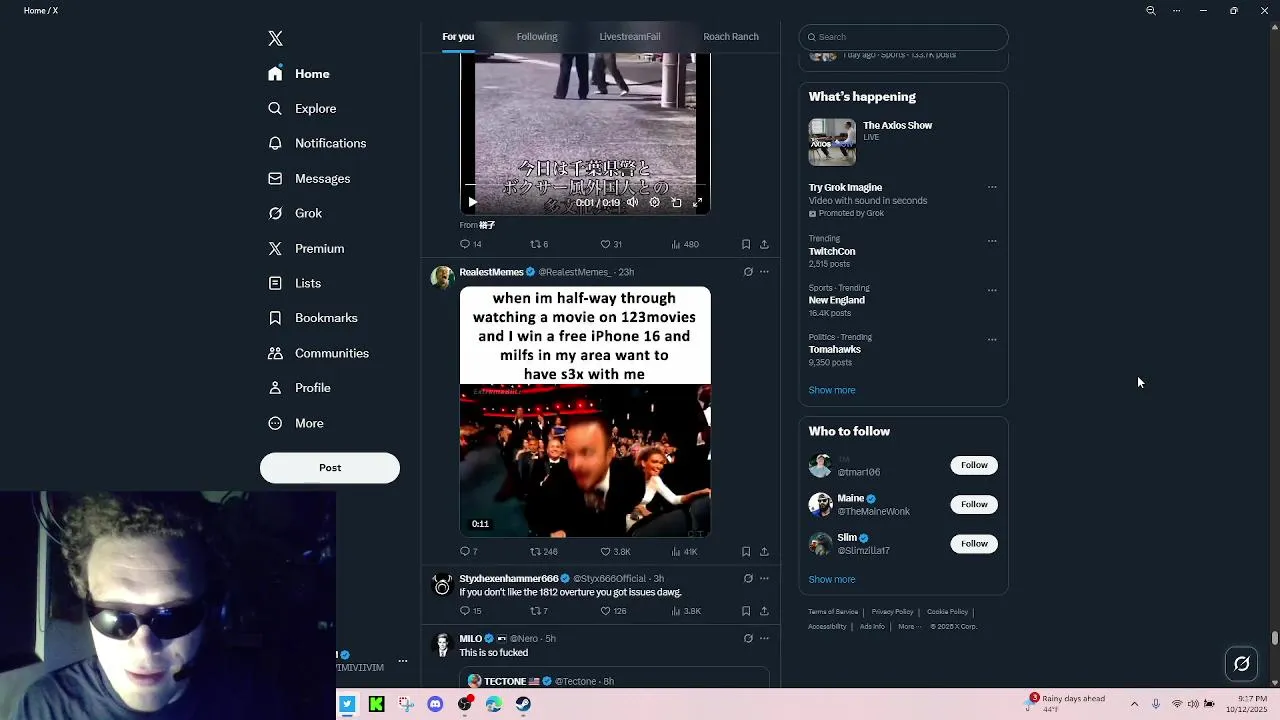Repost the RealestMemes post with 246 reposts

544,551
